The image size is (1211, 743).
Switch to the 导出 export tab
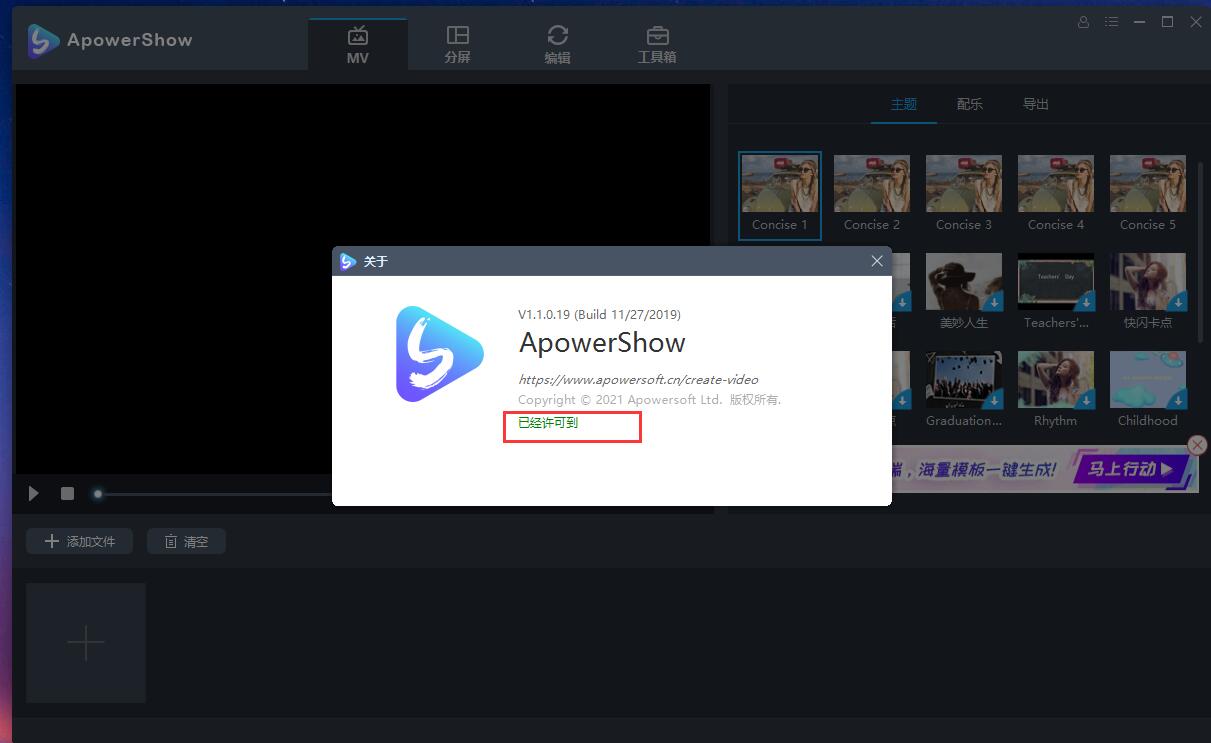coord(1036,104)
